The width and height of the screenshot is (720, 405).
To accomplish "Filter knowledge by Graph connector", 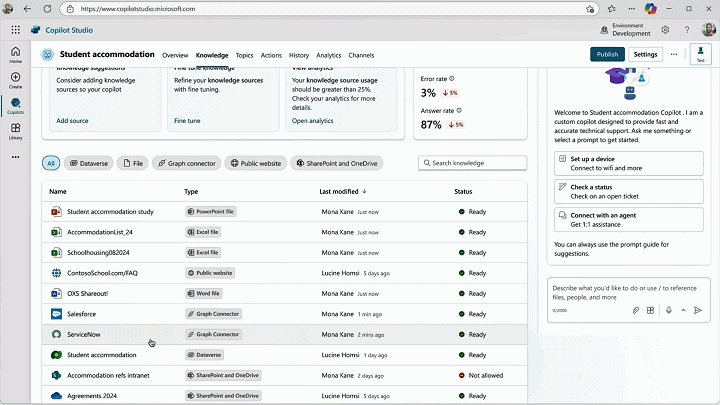I will pyautogui.click(x=186, y=163).
